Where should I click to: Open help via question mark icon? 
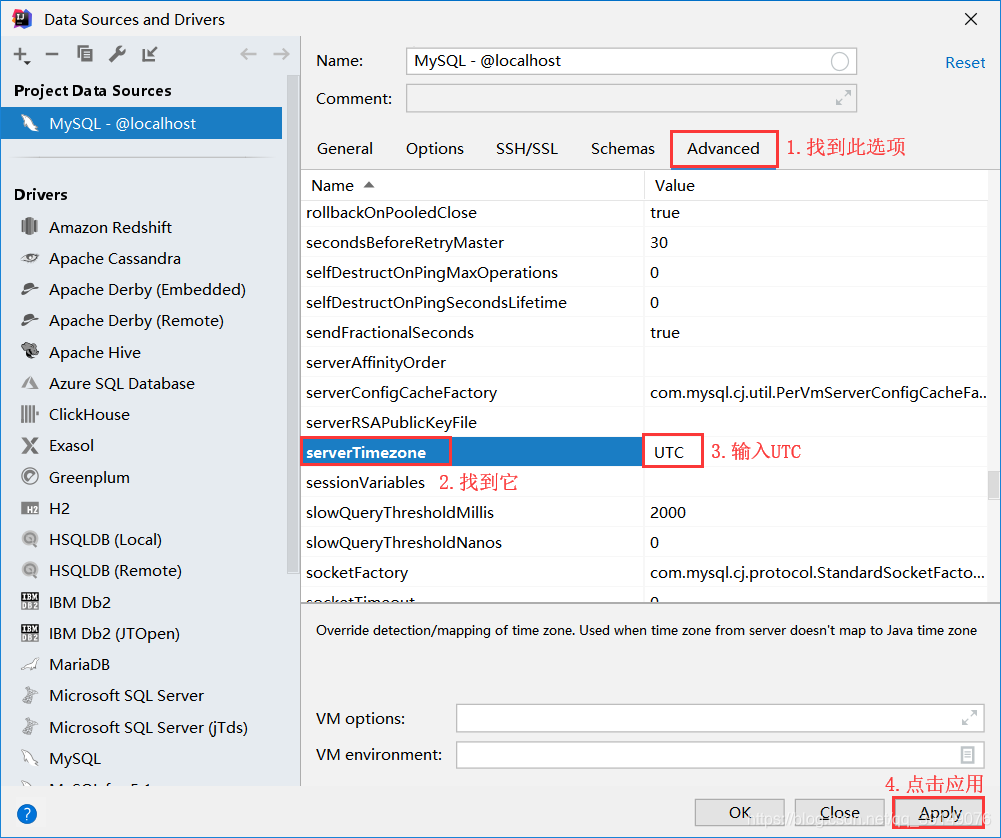click(x=27, y=814)
